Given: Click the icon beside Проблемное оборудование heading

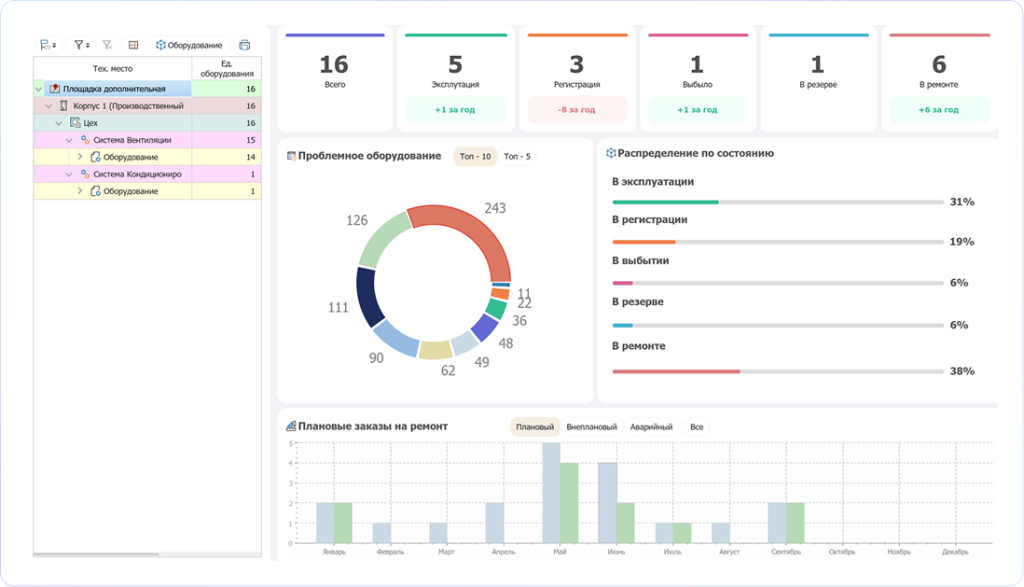Looking at the screenshot, I should click(x=291, y=156).
